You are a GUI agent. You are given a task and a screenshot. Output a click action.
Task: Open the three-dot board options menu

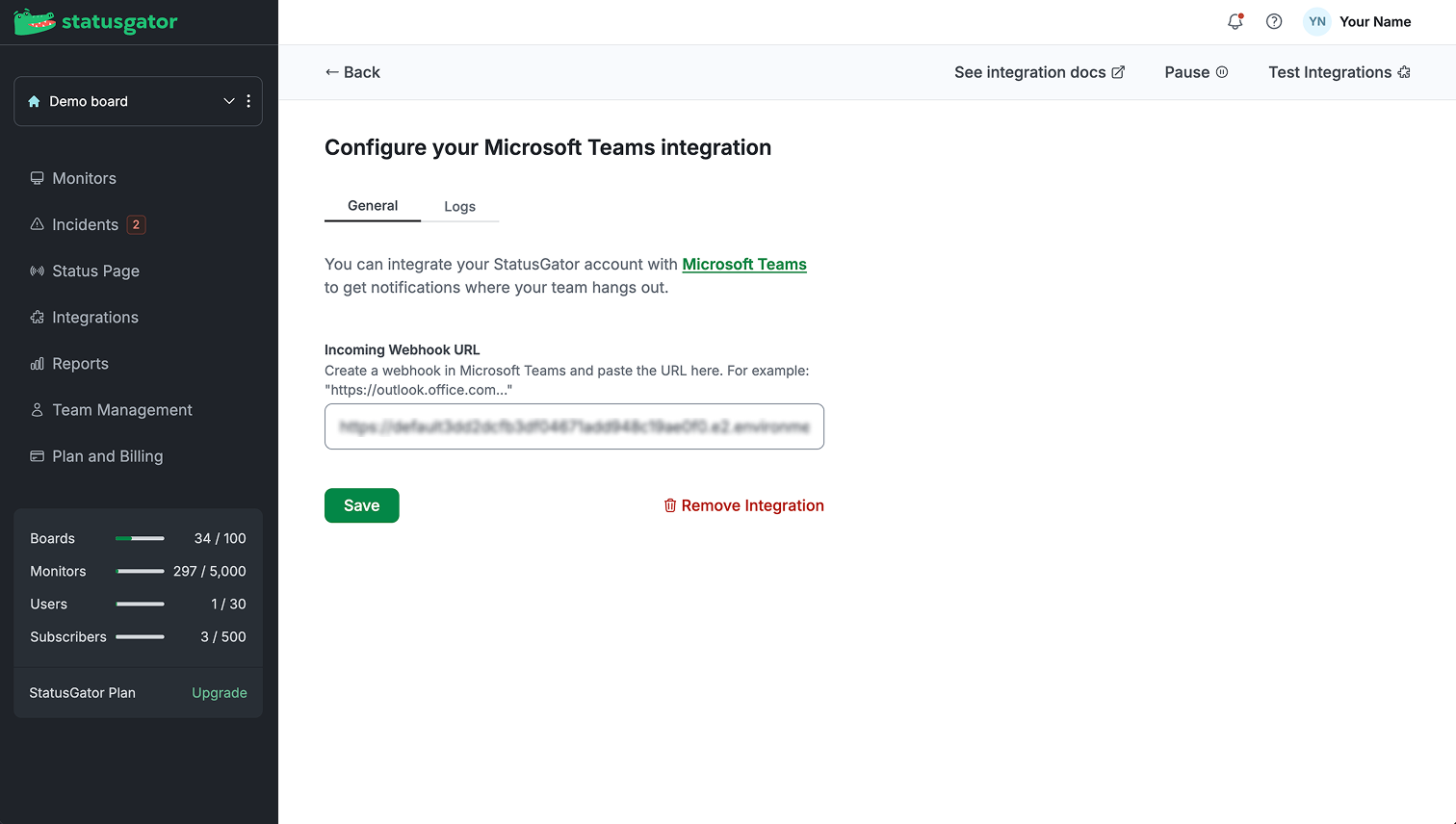tap(248, 101)
